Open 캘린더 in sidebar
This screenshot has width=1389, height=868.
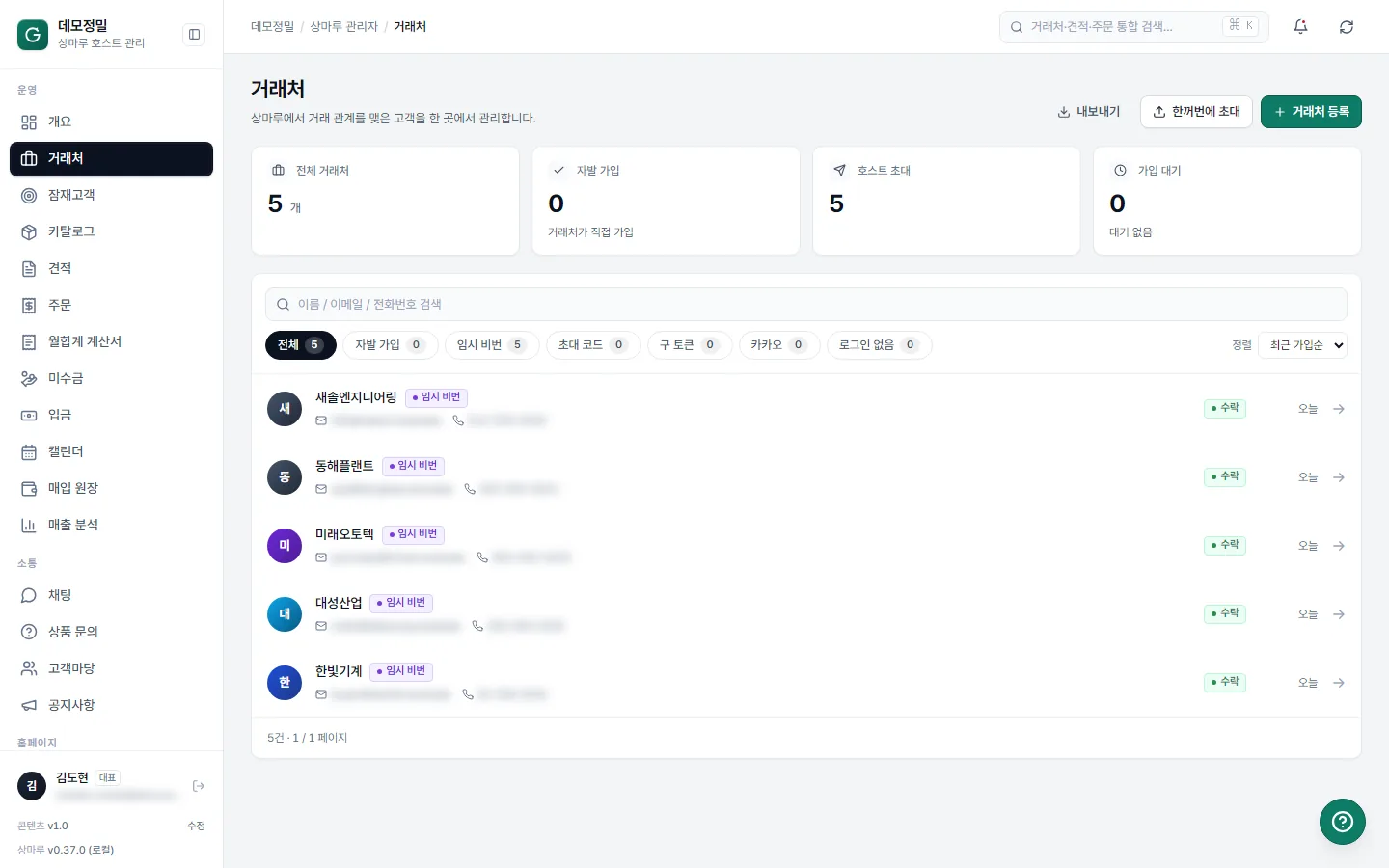click(x=111, y=452)
